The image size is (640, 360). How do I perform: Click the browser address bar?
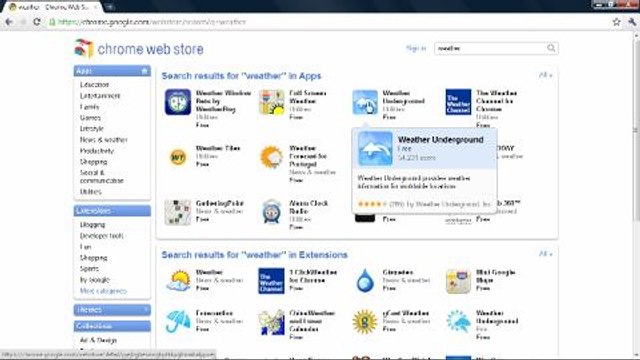[327, 22]
